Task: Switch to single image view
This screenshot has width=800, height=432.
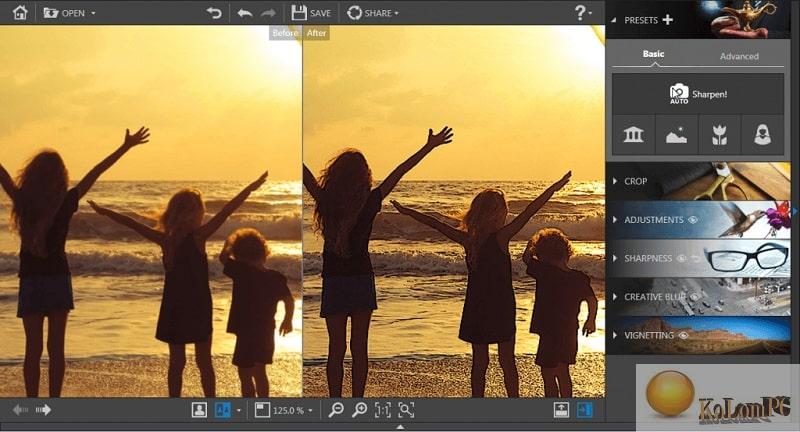Action: click(x=199, y=410)
